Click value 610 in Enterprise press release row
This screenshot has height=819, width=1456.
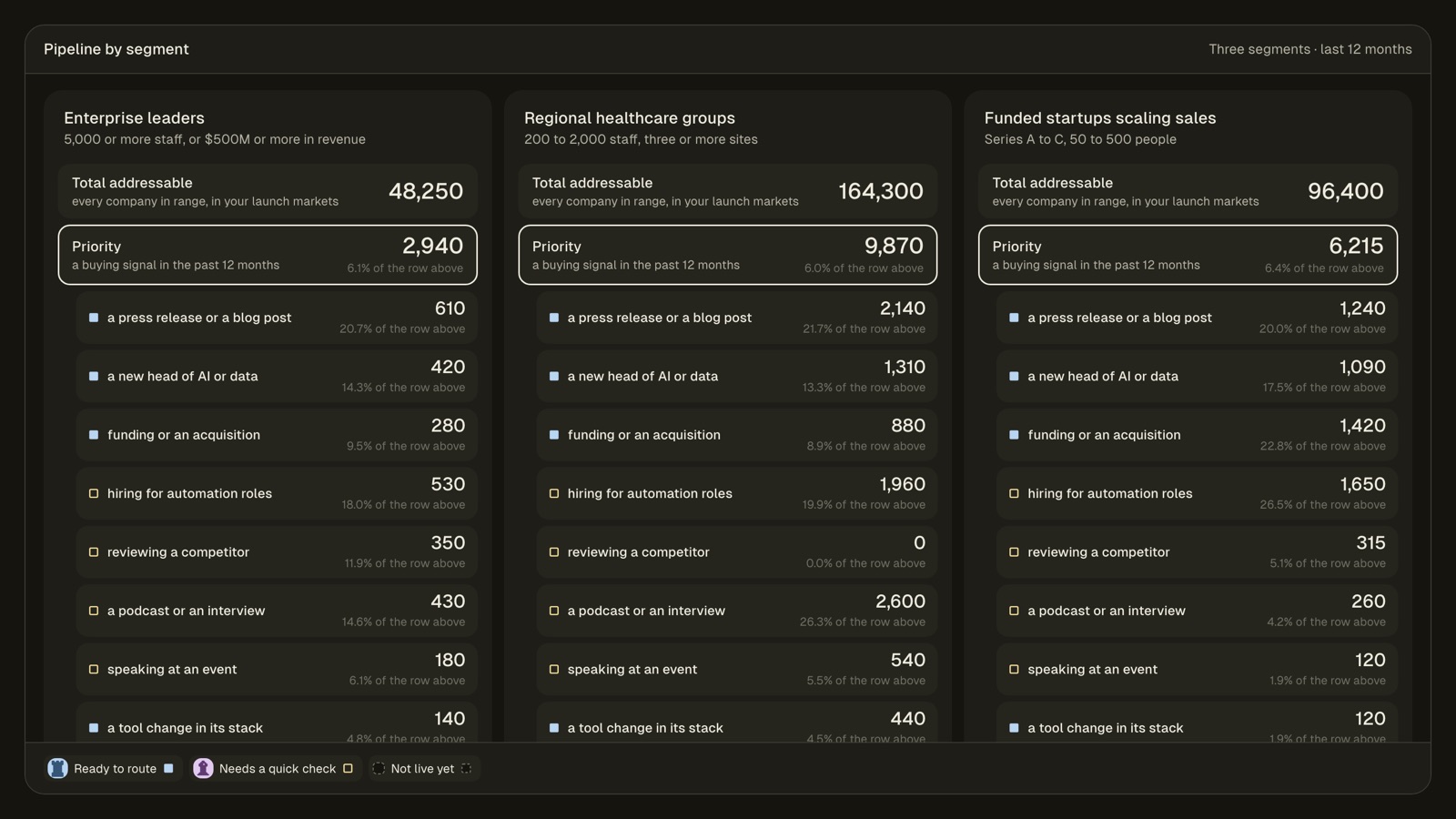pos(450,308)
